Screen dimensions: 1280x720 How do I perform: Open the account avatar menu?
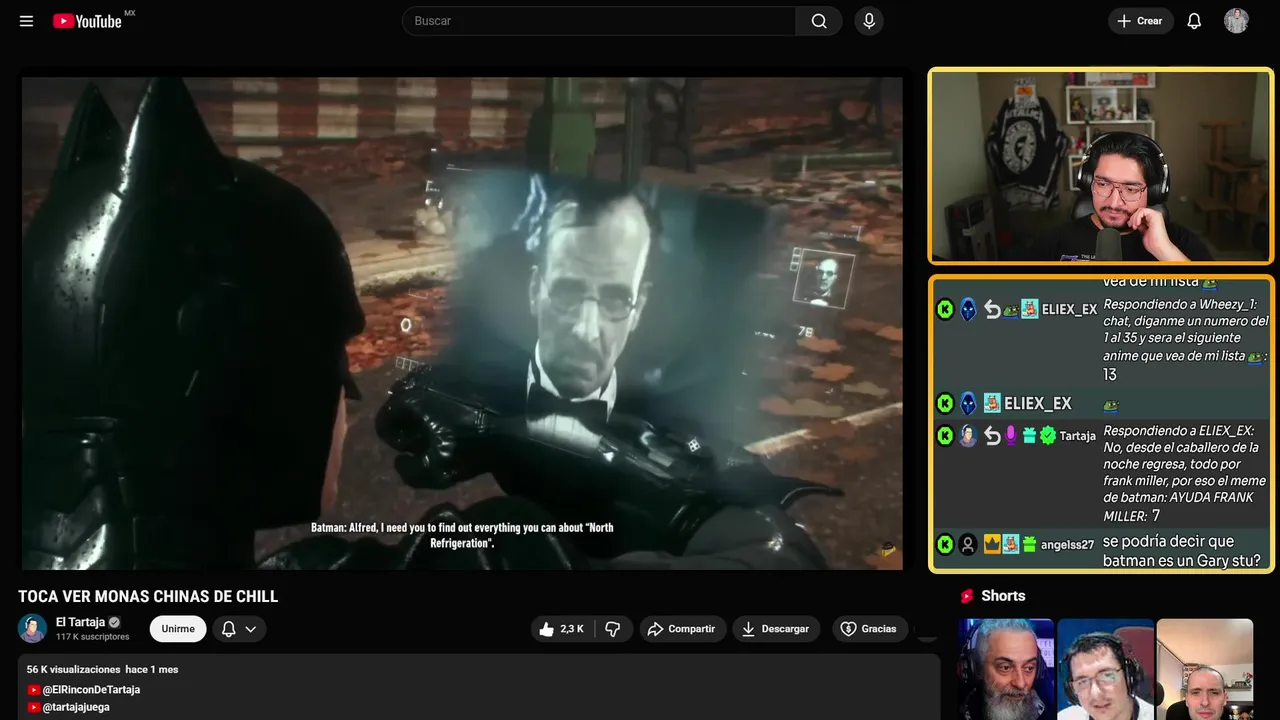[x=1236, y=21]
